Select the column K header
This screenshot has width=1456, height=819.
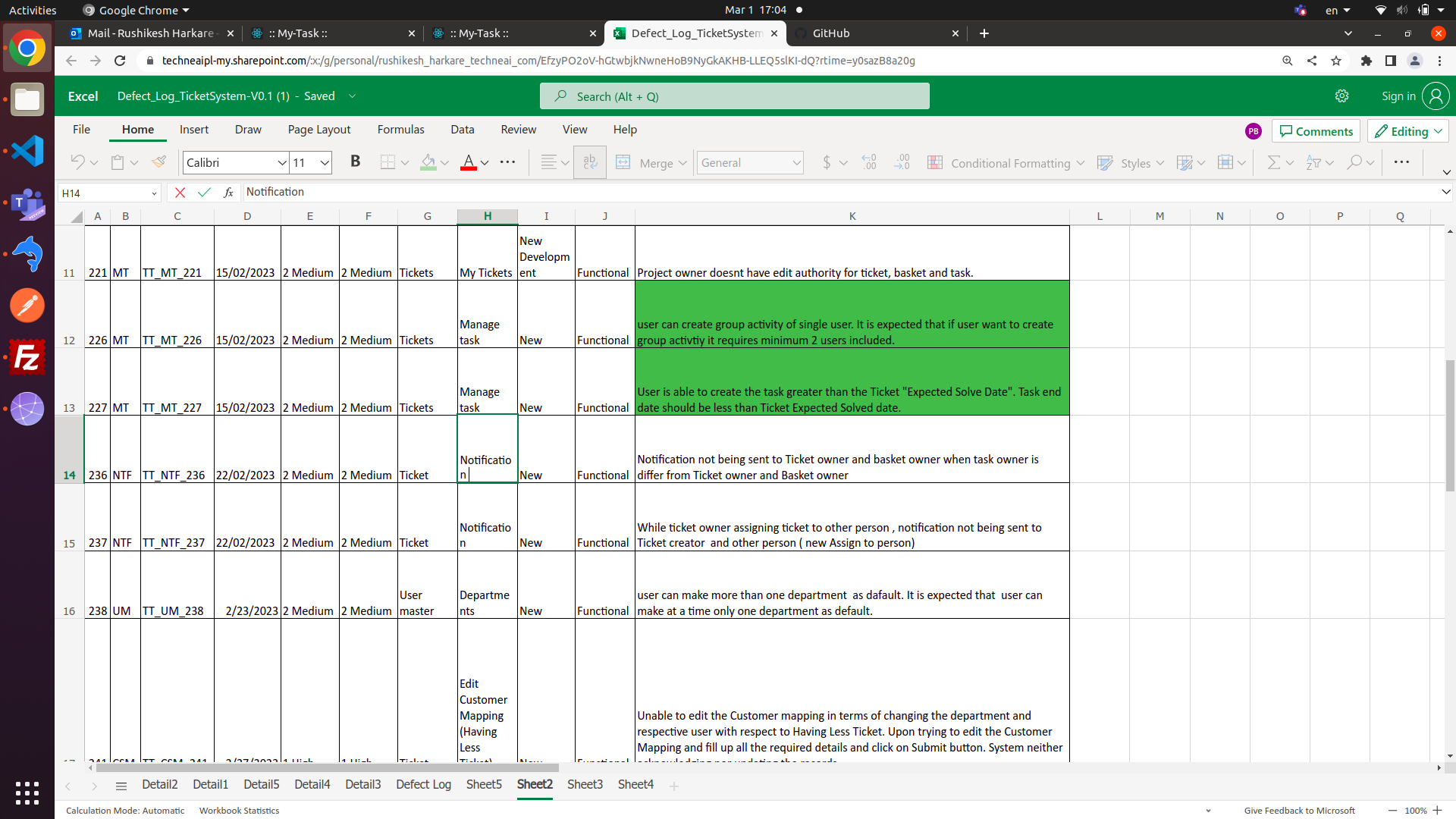852,216
